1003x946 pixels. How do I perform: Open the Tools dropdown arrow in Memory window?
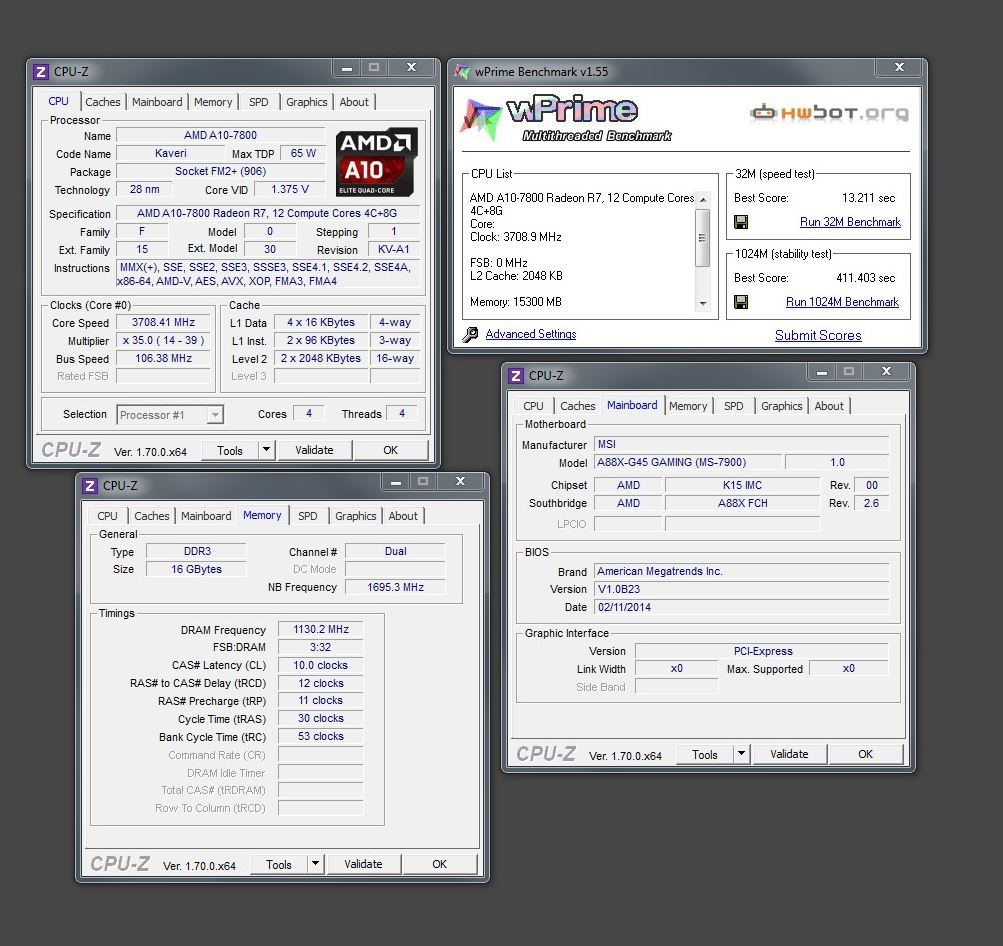315,864
